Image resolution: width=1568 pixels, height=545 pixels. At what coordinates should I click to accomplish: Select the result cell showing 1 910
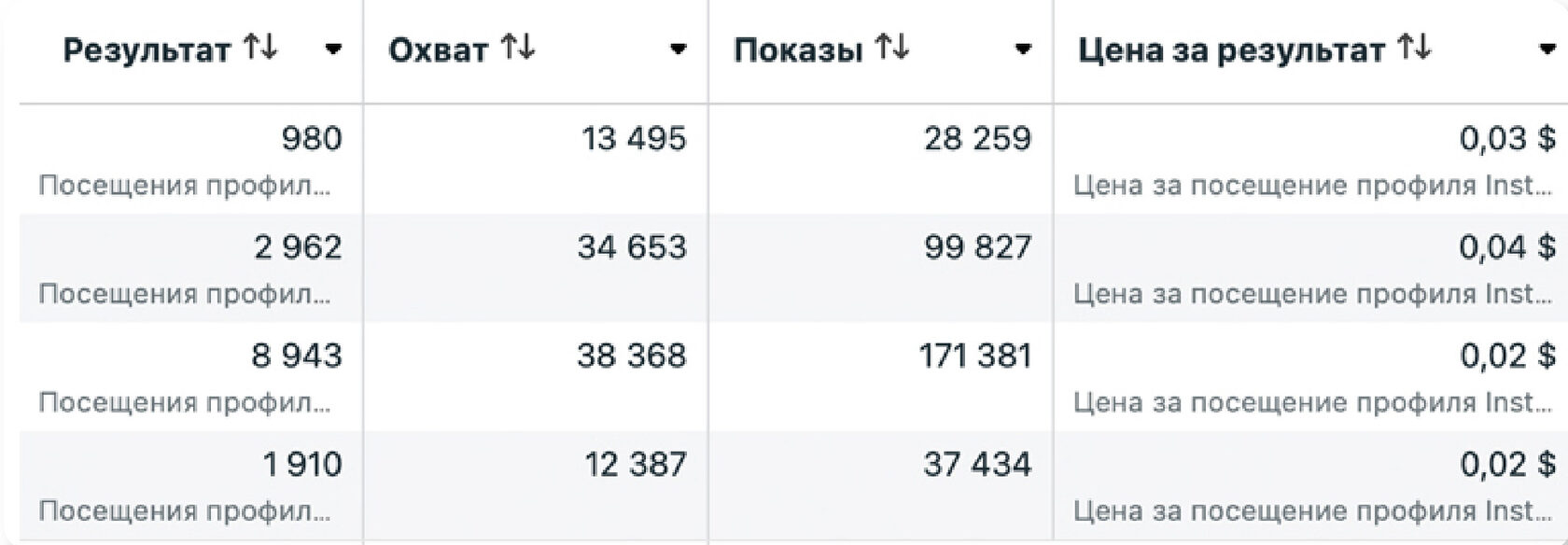pos(191,484)
